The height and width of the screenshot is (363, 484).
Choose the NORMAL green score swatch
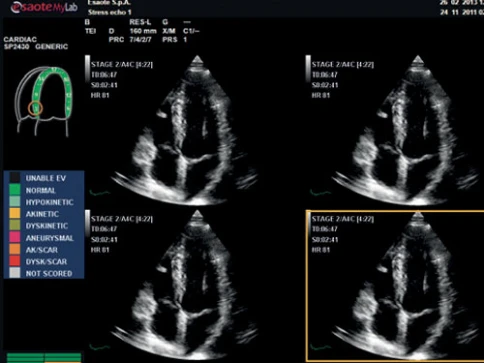(14, 190)
